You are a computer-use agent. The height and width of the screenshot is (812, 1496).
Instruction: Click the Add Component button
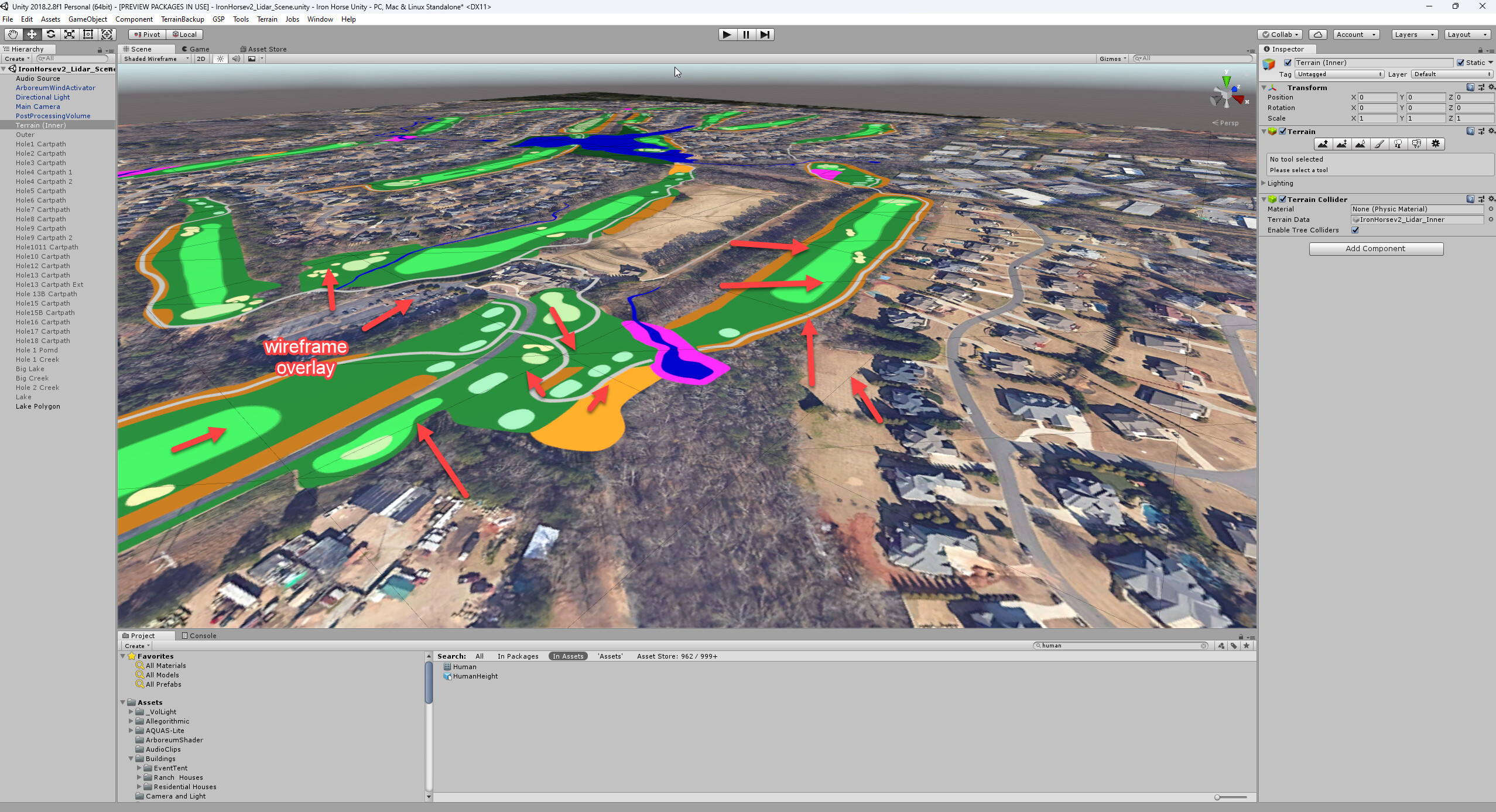click(1375, 248)
